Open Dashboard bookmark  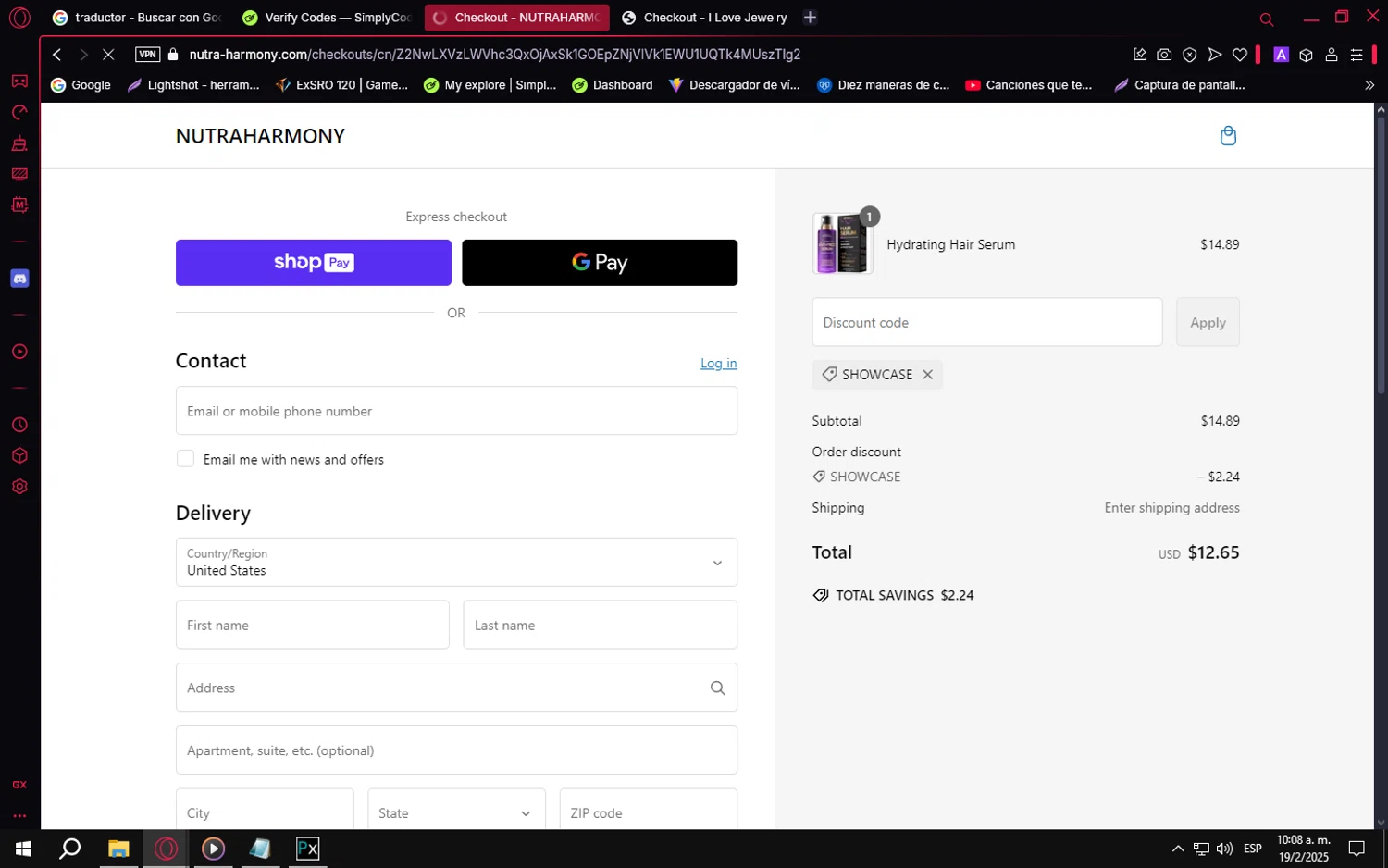click(x=613, y=85)
